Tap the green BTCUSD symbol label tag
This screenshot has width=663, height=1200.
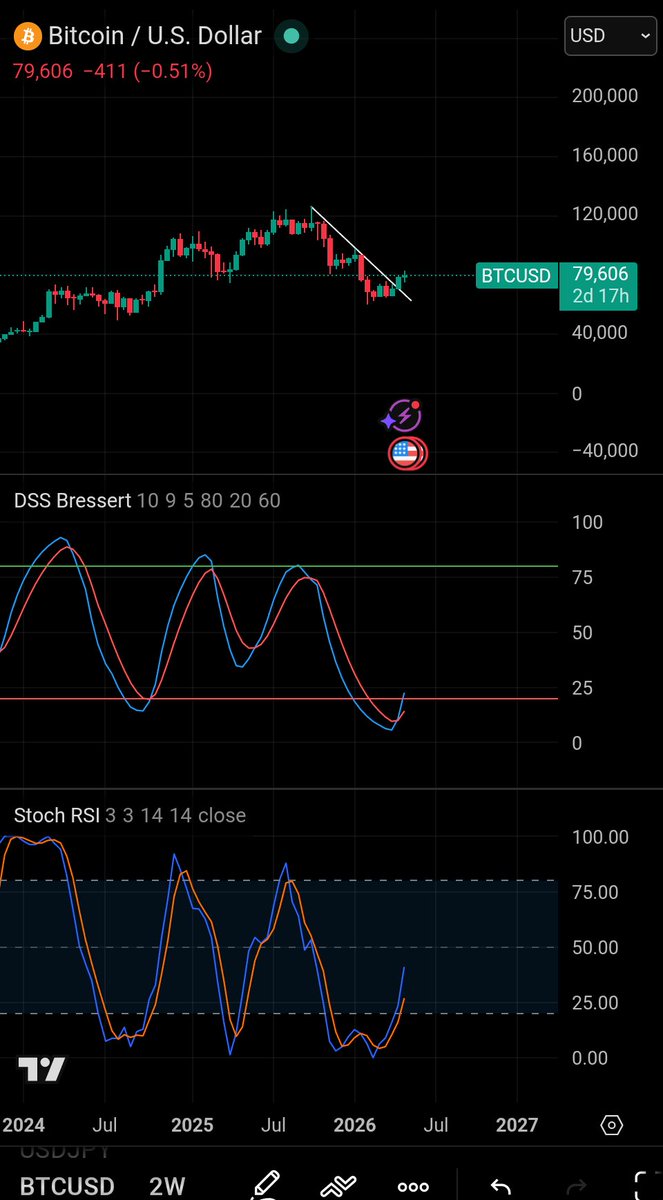tap(516, 275)
